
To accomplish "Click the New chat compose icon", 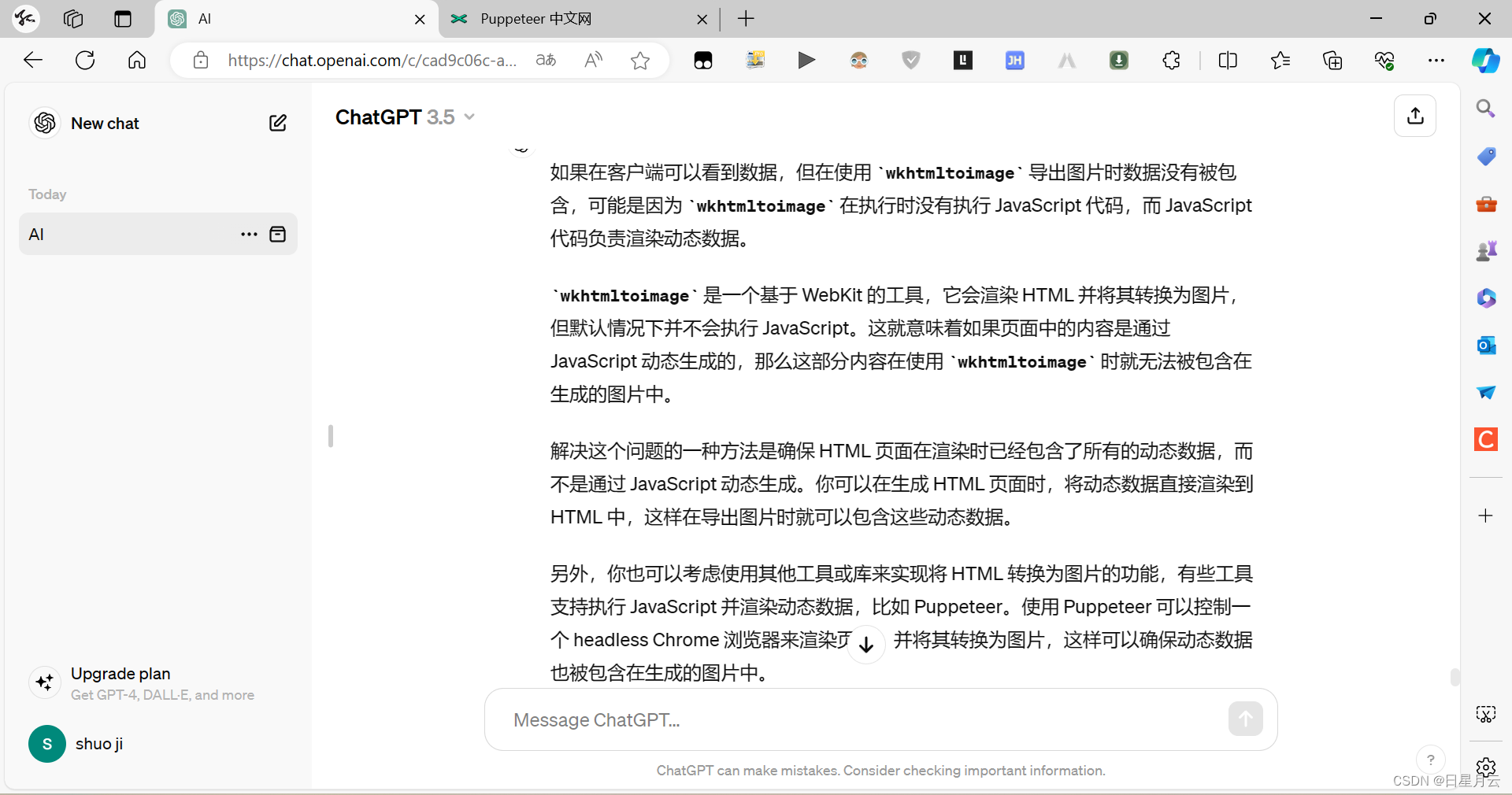I will click(278, 123).
